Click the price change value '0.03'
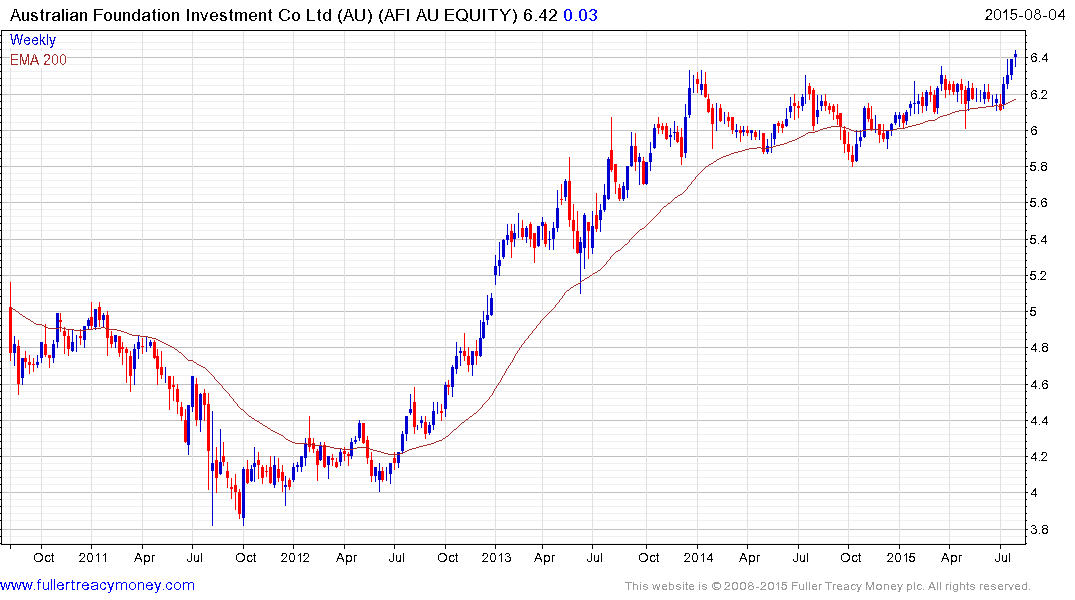The height and width of the screenshot is (600, 1075). point(580,15)
